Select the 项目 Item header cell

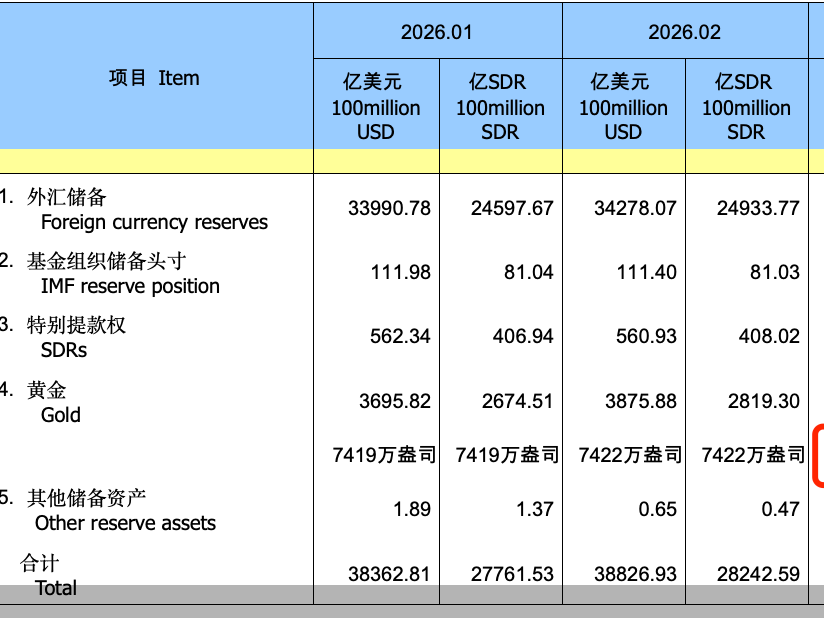[154, 78]
